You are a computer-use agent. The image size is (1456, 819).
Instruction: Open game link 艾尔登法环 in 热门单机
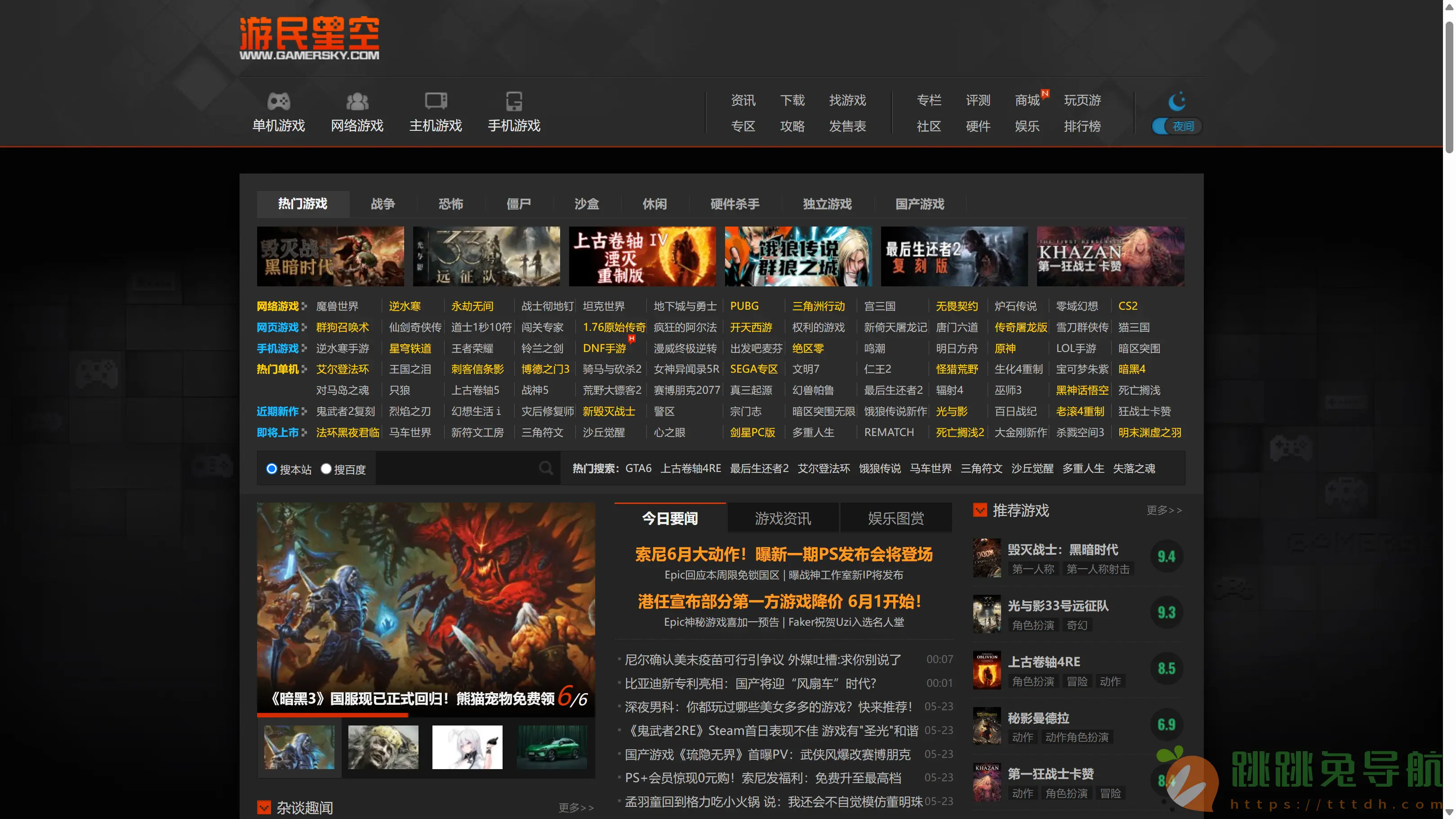coord(343,369)
